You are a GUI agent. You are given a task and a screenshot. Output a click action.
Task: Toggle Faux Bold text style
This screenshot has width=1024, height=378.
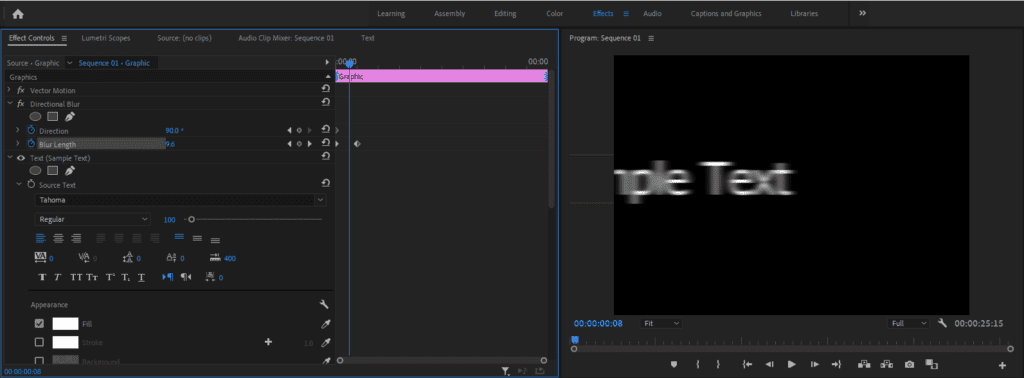click(42, 277)
